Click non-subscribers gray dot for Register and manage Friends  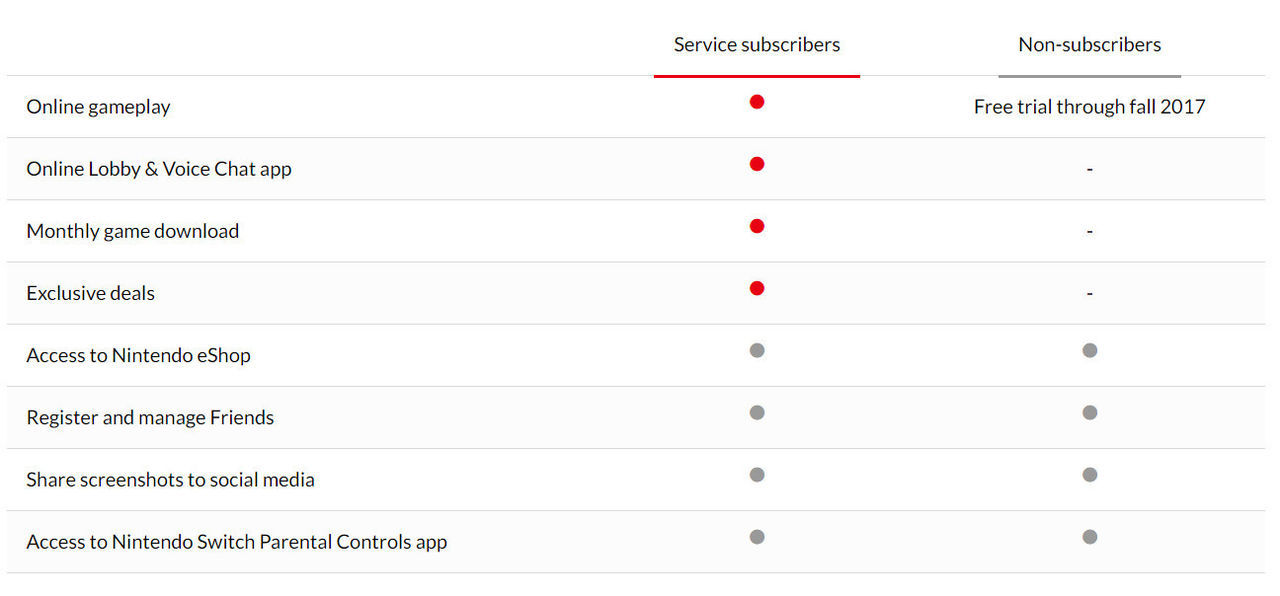coord(1090,412)
